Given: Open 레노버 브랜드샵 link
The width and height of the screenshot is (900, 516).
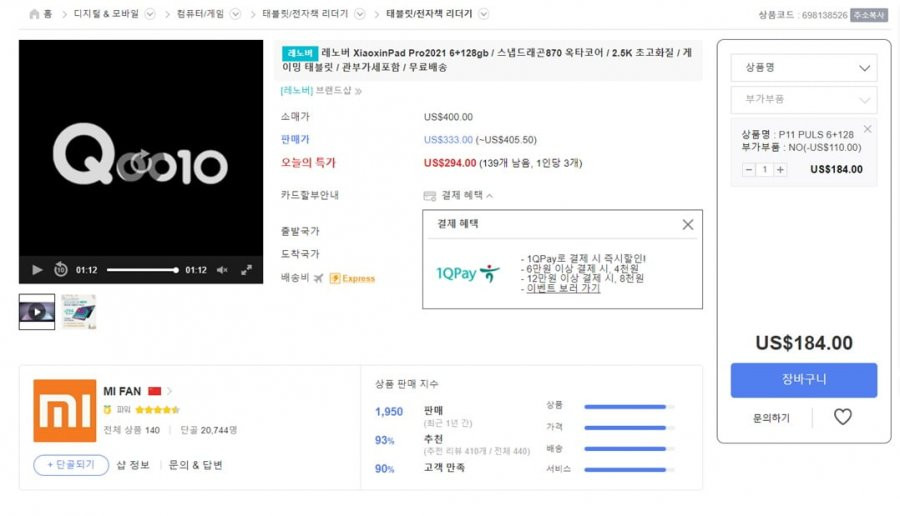Looking at the screenshot, I should [320, 91].
